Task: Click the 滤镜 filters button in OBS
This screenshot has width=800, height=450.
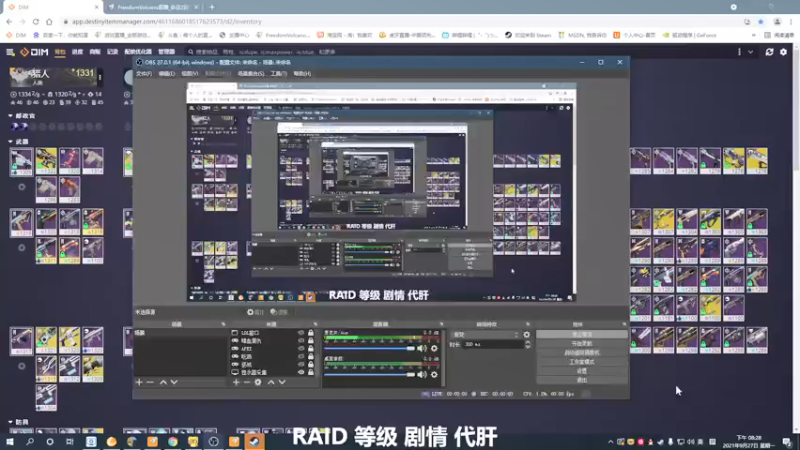Action: [x=279, y=312]
